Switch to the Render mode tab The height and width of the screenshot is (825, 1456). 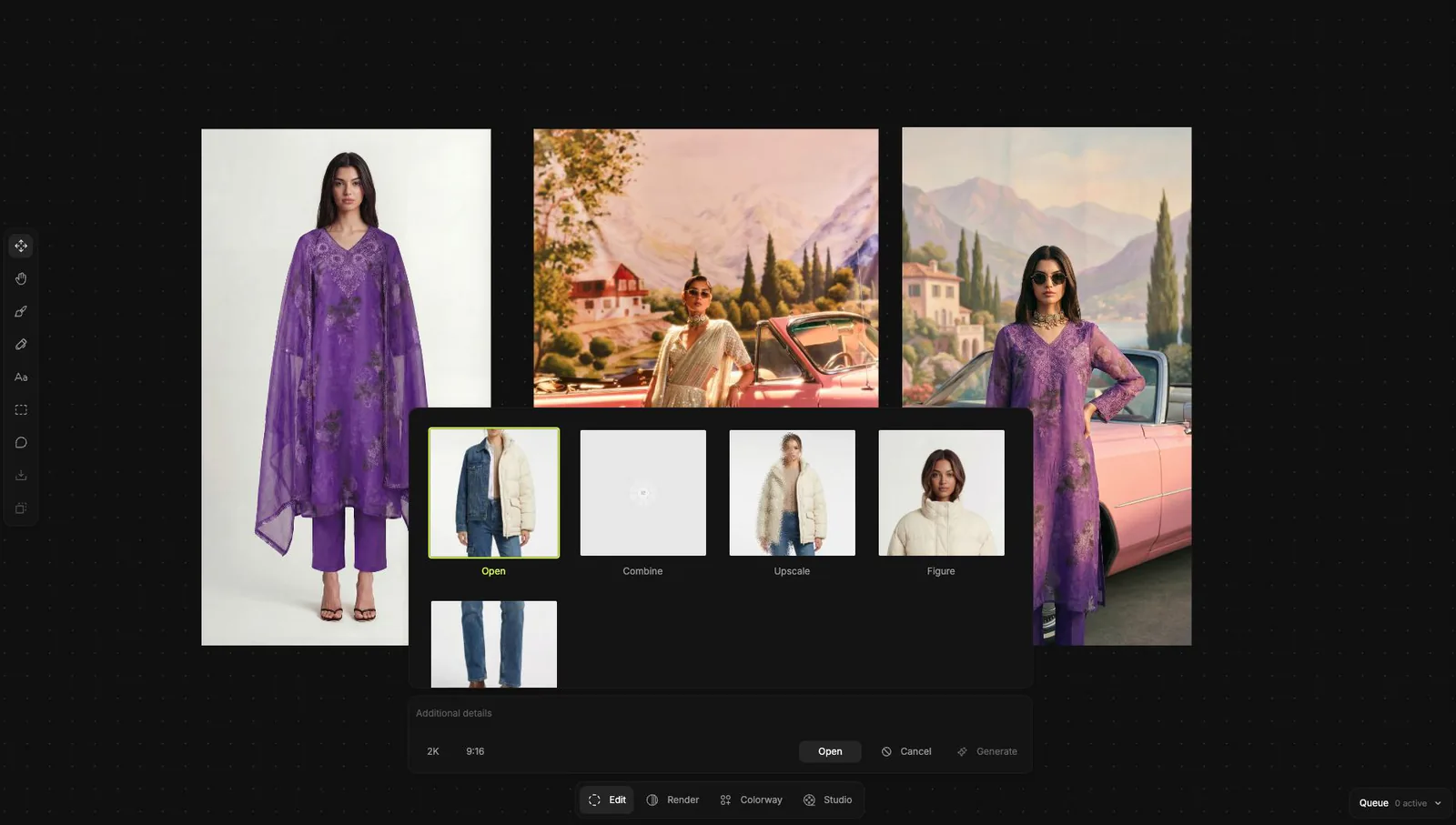(672, 800)
